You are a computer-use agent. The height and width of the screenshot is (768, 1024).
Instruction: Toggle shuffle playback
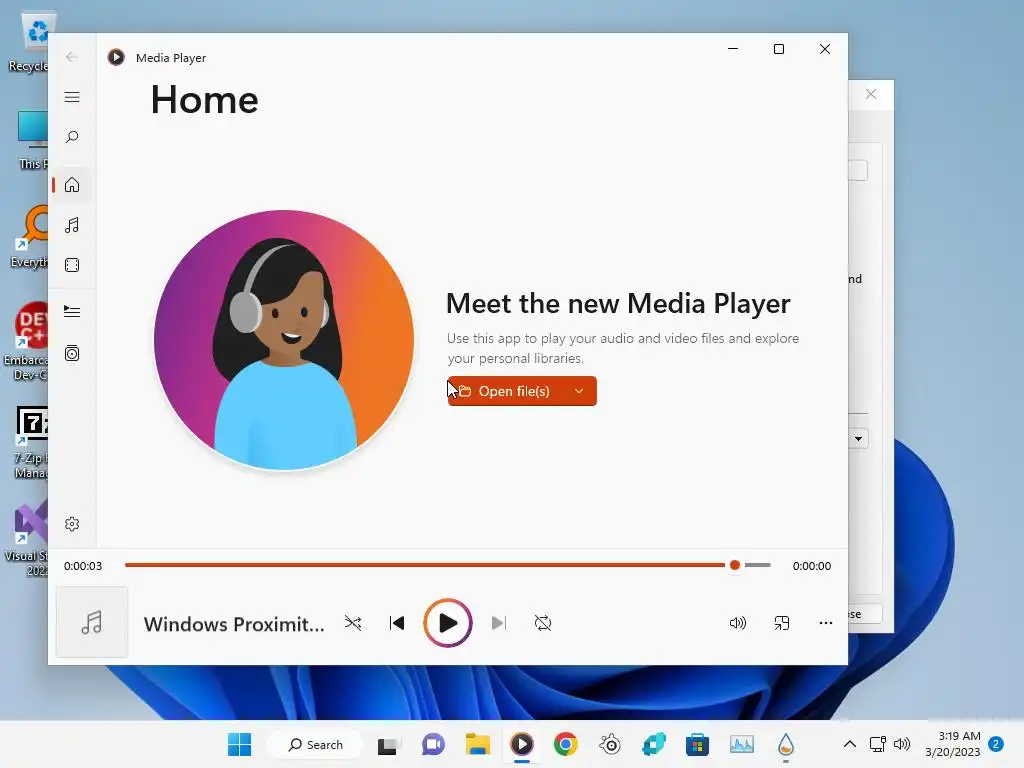353,623
